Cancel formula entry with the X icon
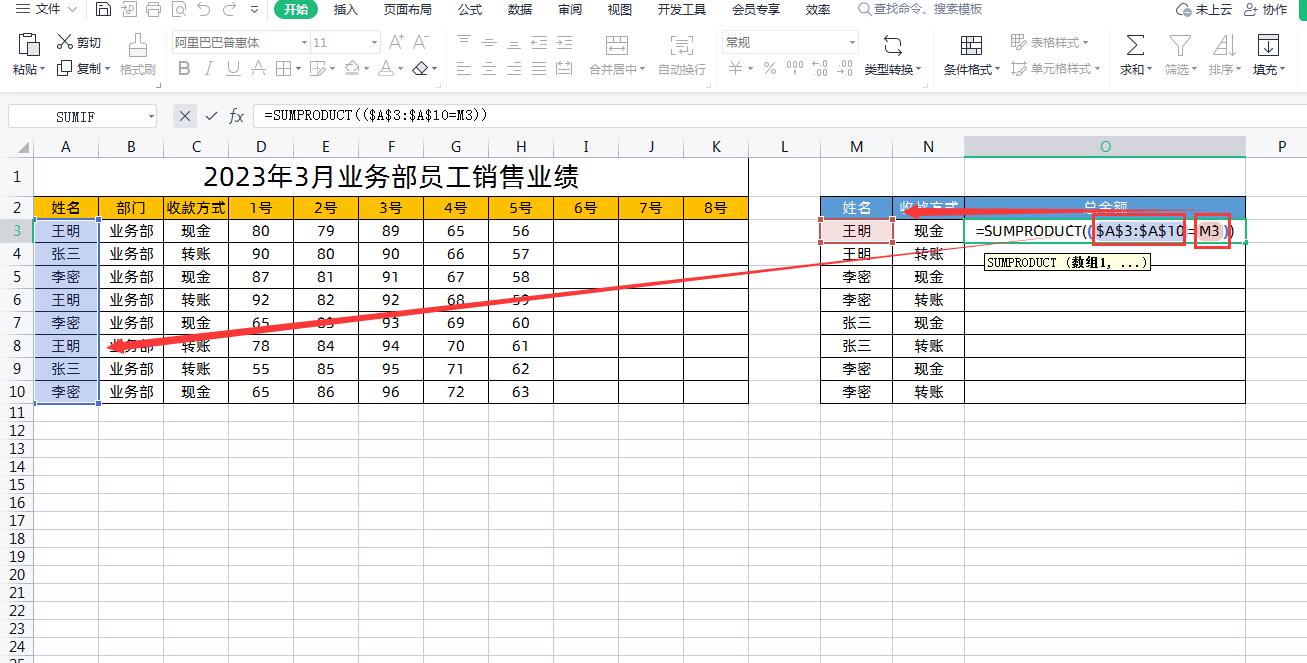 (x=184, y=115)
